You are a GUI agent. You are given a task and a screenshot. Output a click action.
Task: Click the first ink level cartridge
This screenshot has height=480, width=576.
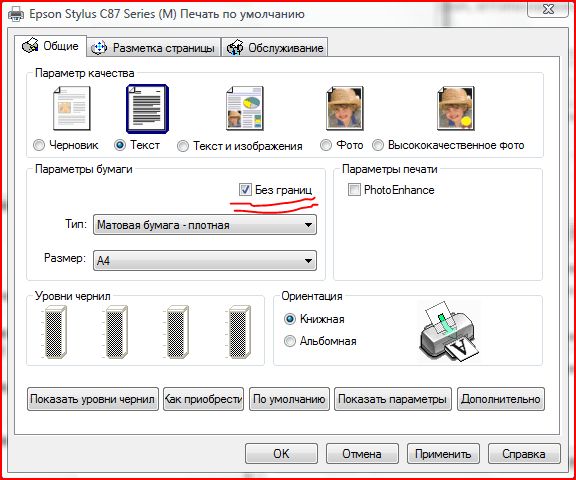55,332
